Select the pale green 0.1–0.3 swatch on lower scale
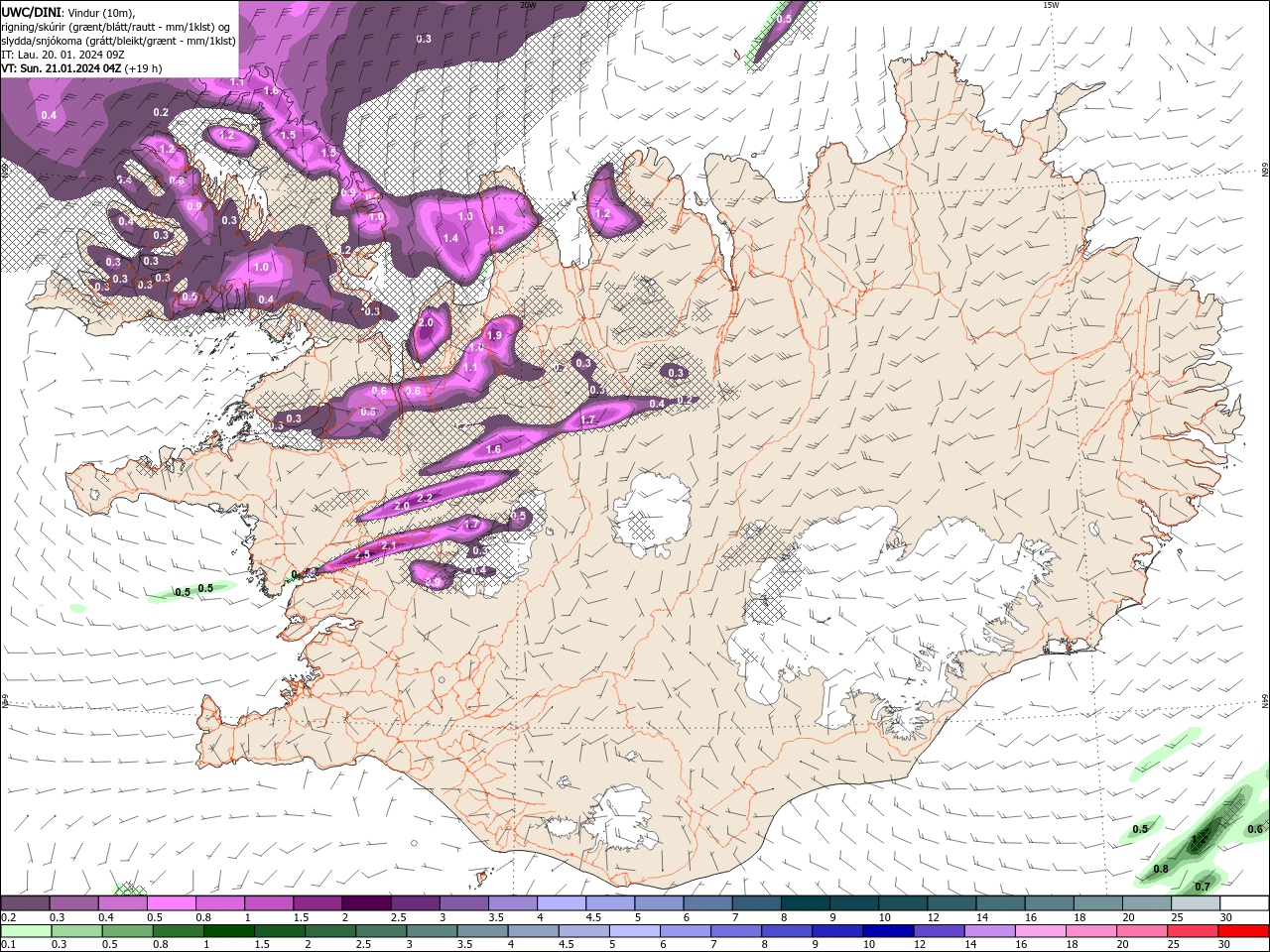 click(x=25, y=931)
